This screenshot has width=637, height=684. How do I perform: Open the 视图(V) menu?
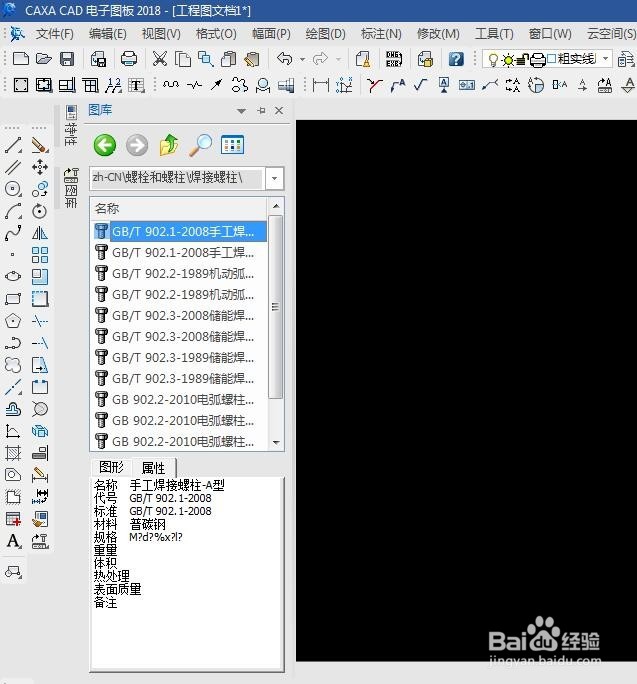tap(161, 34)
